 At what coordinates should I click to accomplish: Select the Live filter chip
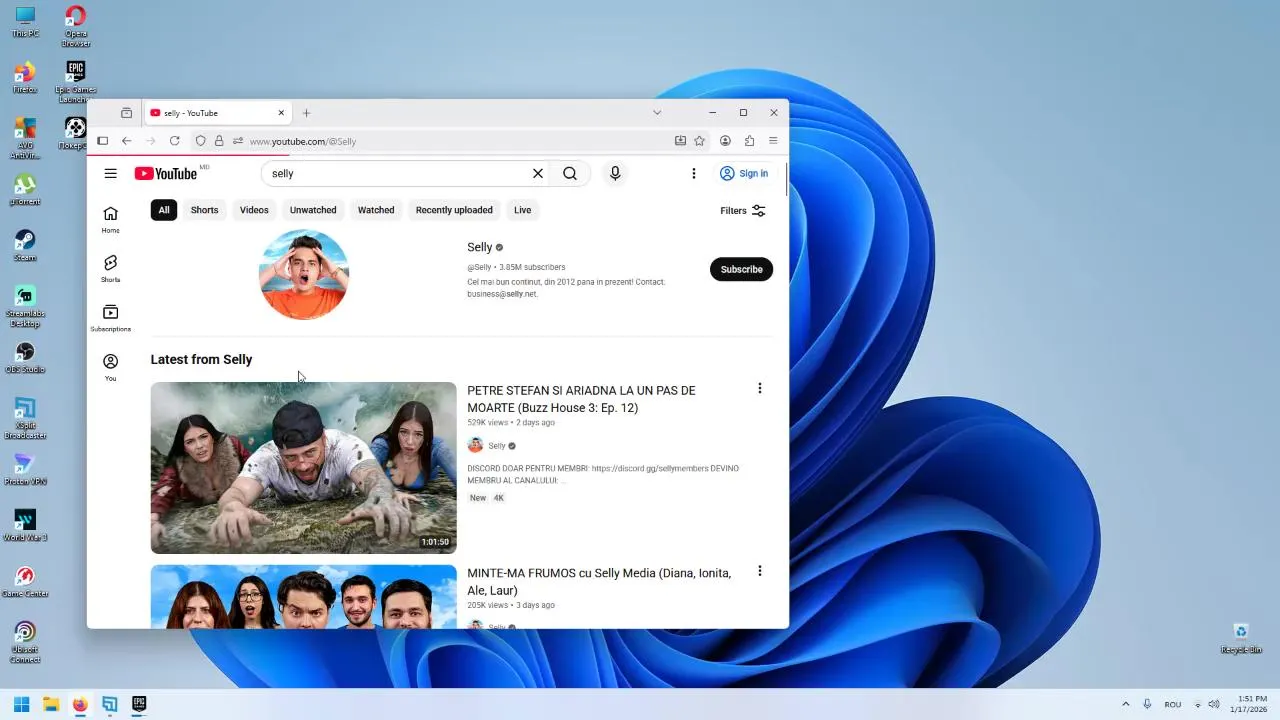click(522, 210)
